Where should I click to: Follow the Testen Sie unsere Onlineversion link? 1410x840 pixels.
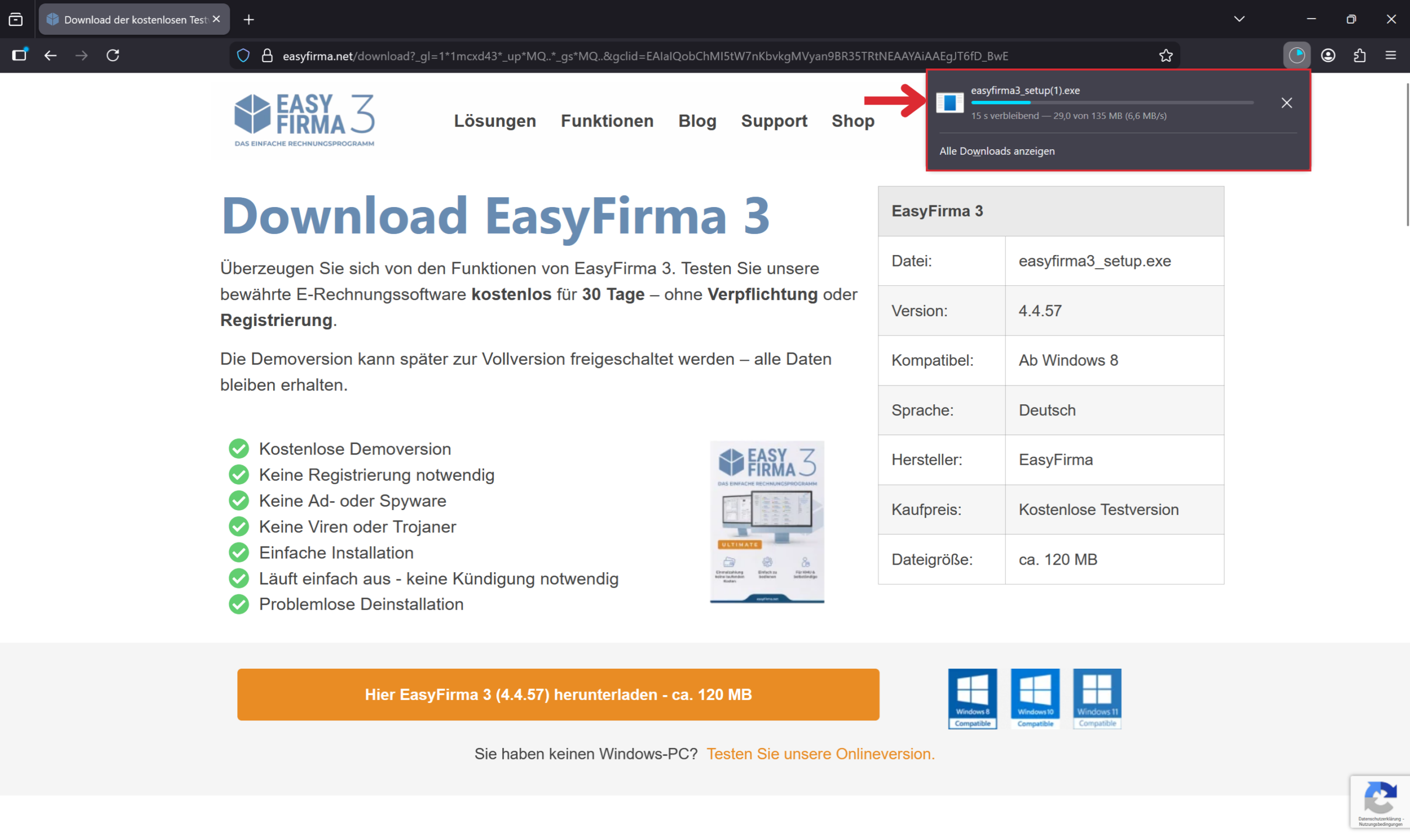820,754
